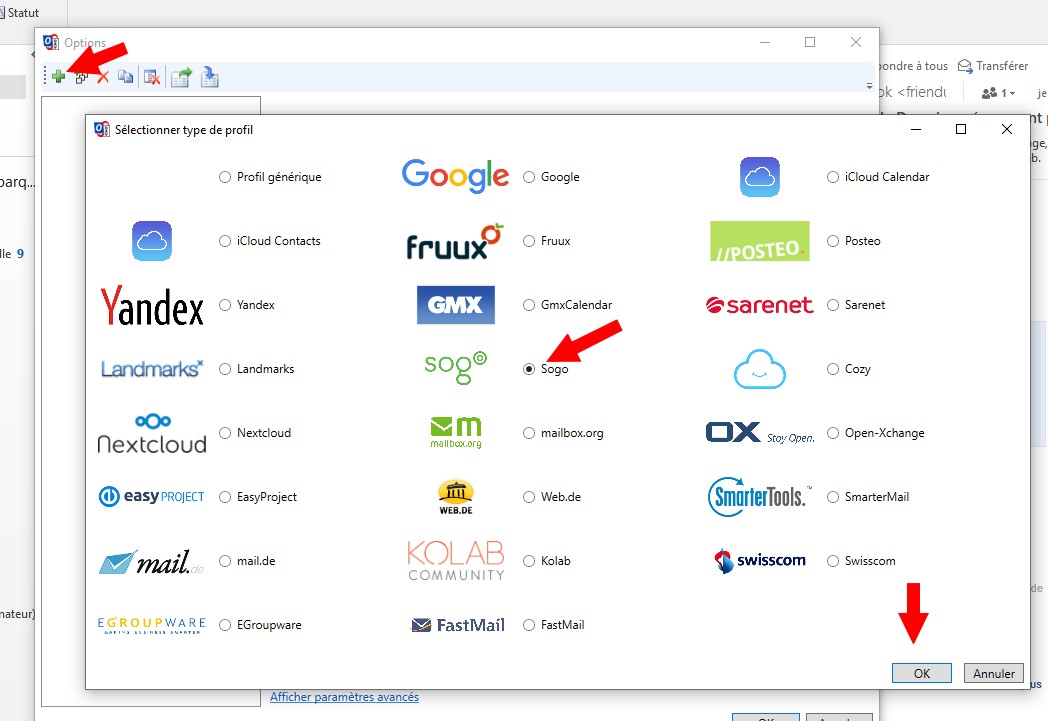This screenshot has height=721, width=1048.
Task: Select the Google profile radio button
Action: pyautogui.click(x=529, y=177)
